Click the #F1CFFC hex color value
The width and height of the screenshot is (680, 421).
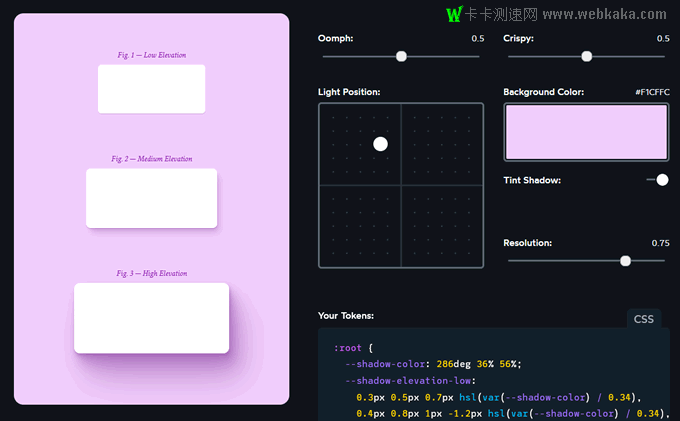pyautogui.click(x=652, y=92)
